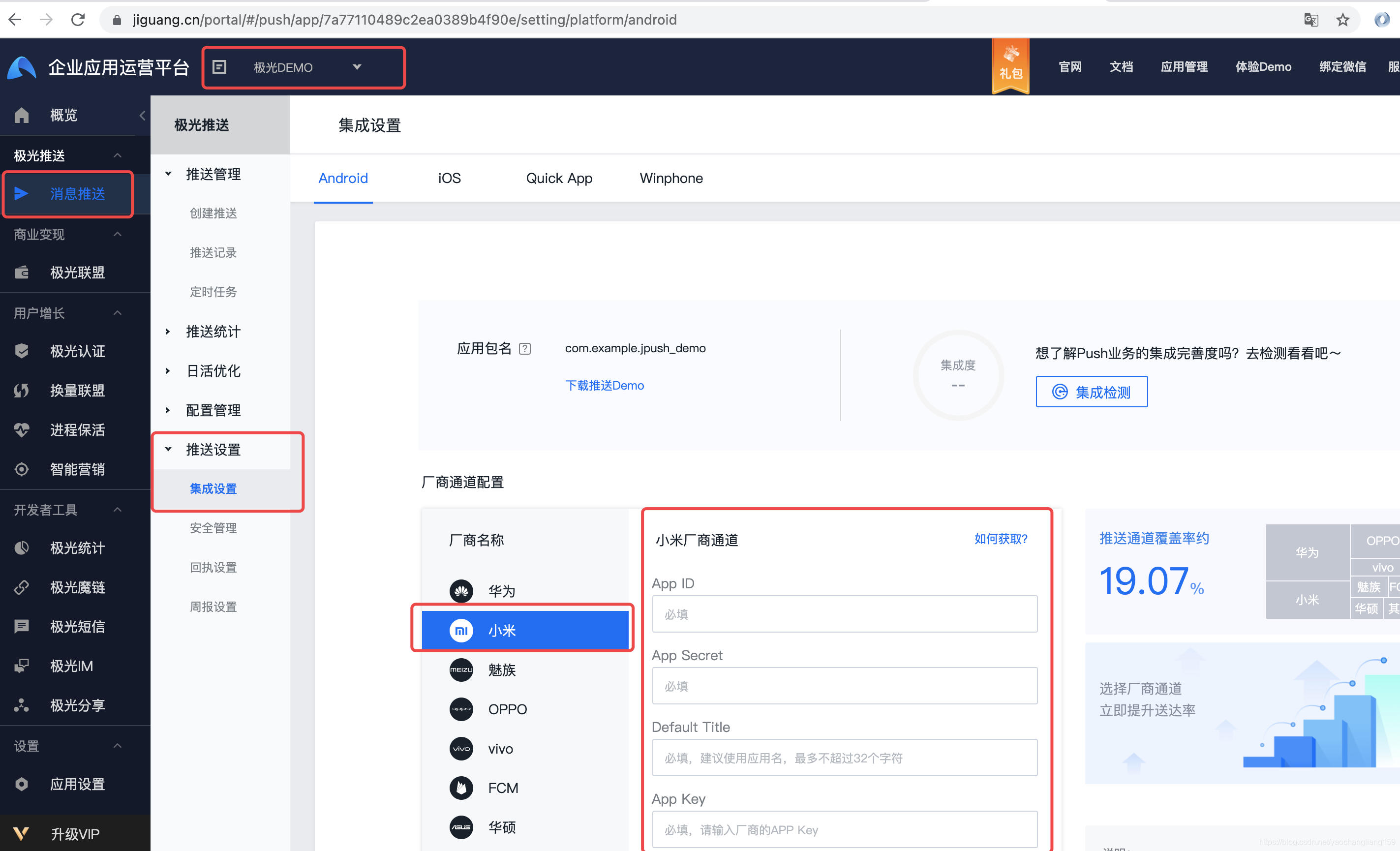The width and height of the screenshot is (1400, 851).
Task: Collapse the 用户增长 sidebar section
Action: pos(118,312)
